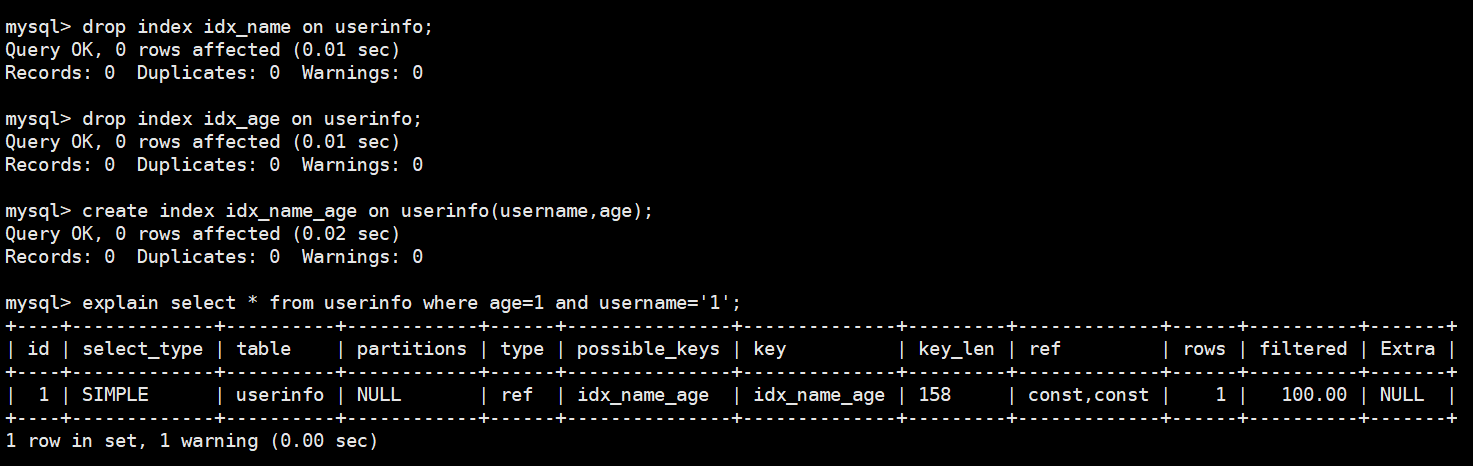Click the 'Extra' column header
This screenshot has width=1473, height=466.
(1407, 349)
